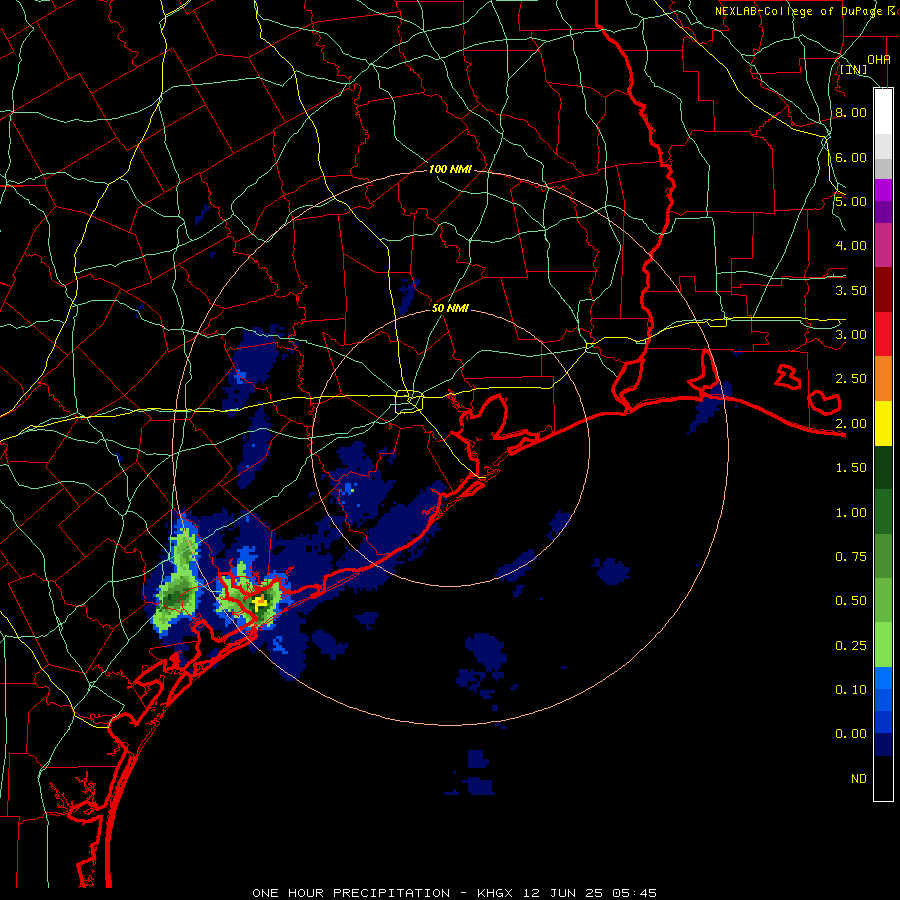Image resolution: width=900 pixels, height=900 pixels.
Task: Click the "50 NMI" range ring label
Action: 450,308
